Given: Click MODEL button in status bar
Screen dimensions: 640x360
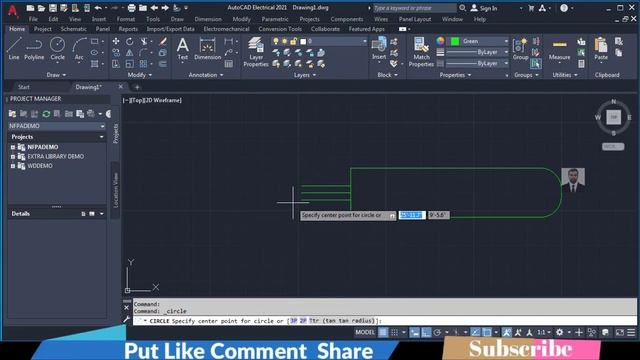Looking at the screenshot, I should [x=364, y=333].
